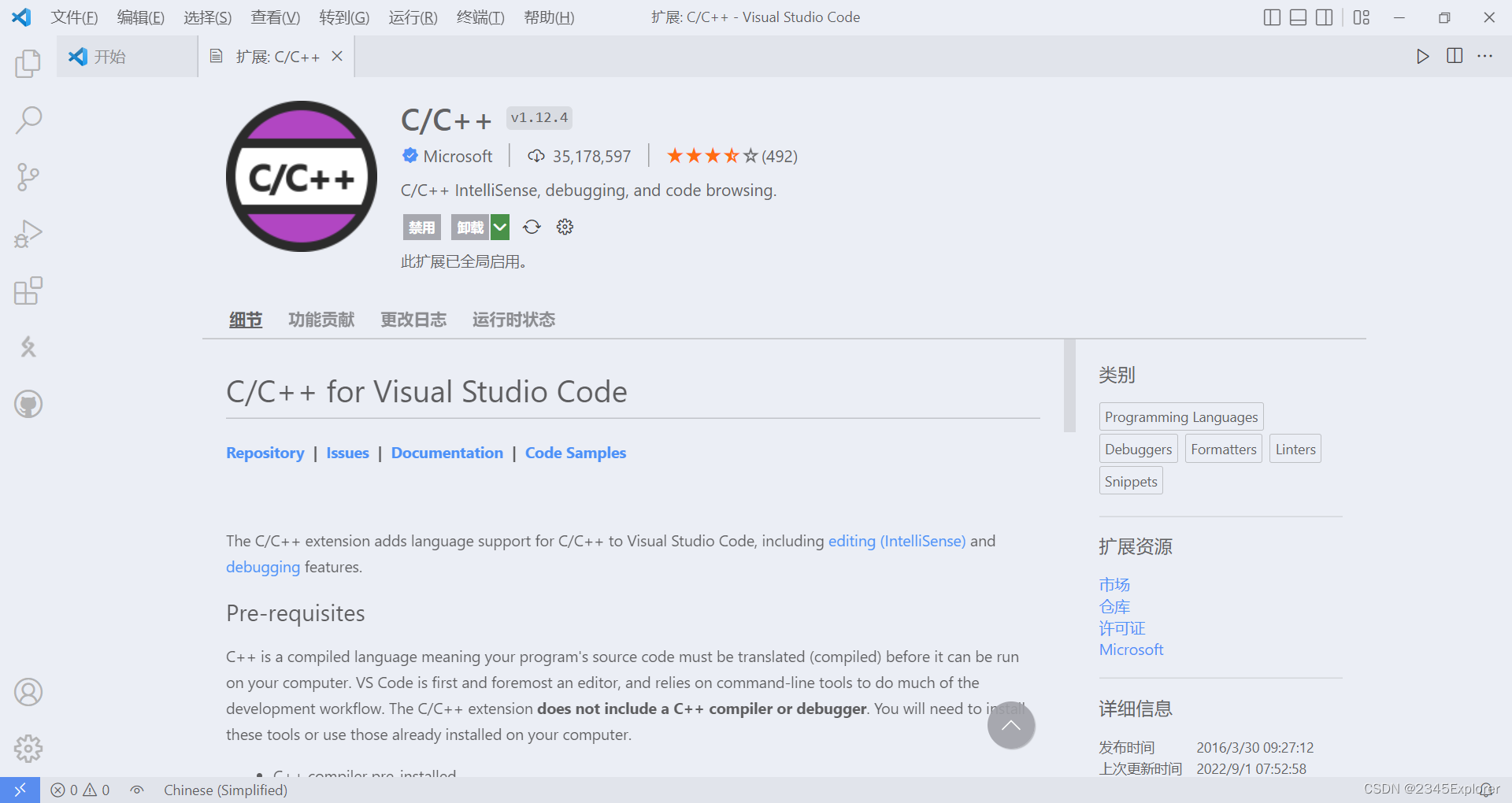This screenshot has height=803, width=1512.
Task: Open the testing/lightning activity bar icon
Action: click(x=28, y=347)
